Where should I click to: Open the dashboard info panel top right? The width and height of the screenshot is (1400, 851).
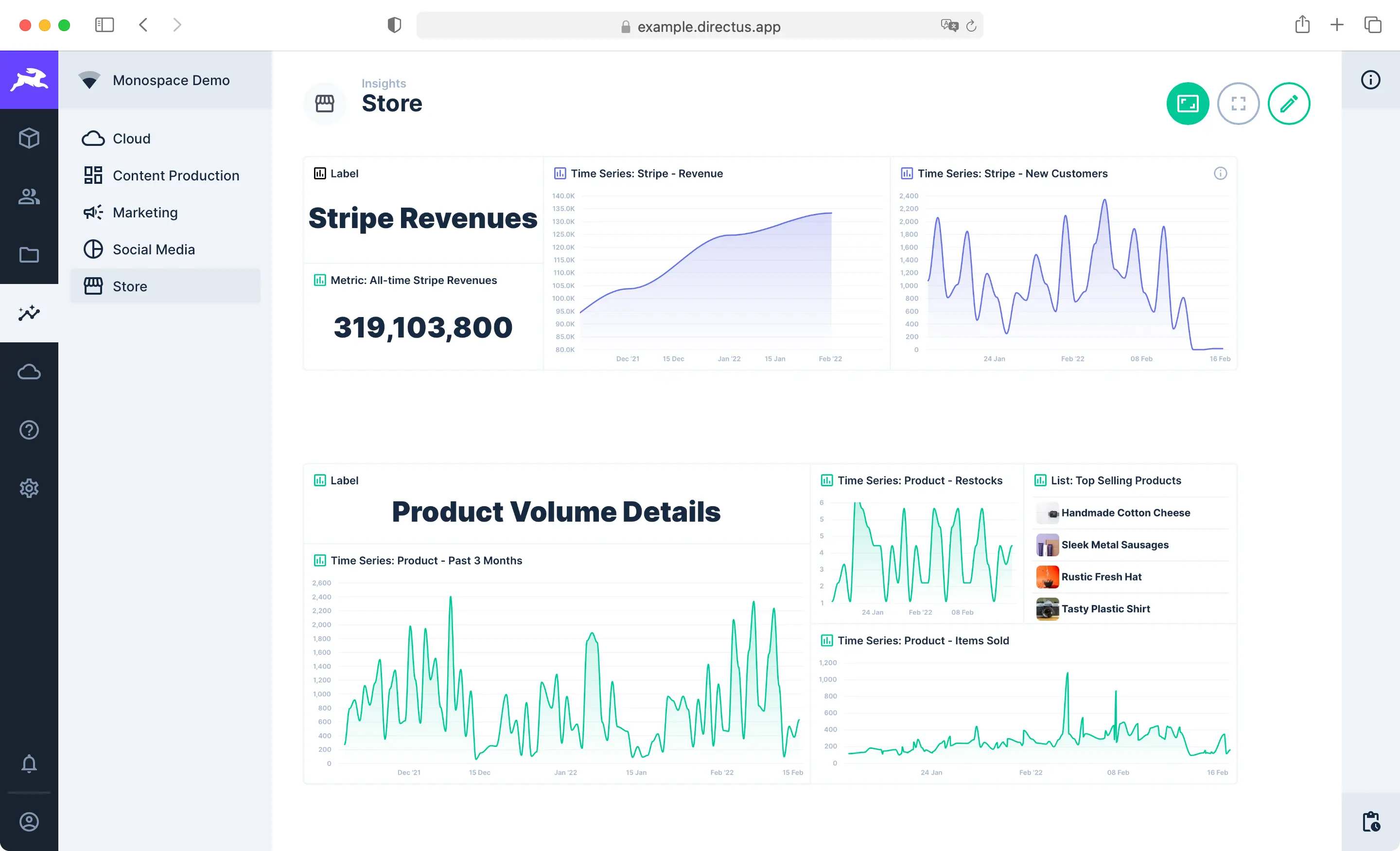(x=1370, y=80)
